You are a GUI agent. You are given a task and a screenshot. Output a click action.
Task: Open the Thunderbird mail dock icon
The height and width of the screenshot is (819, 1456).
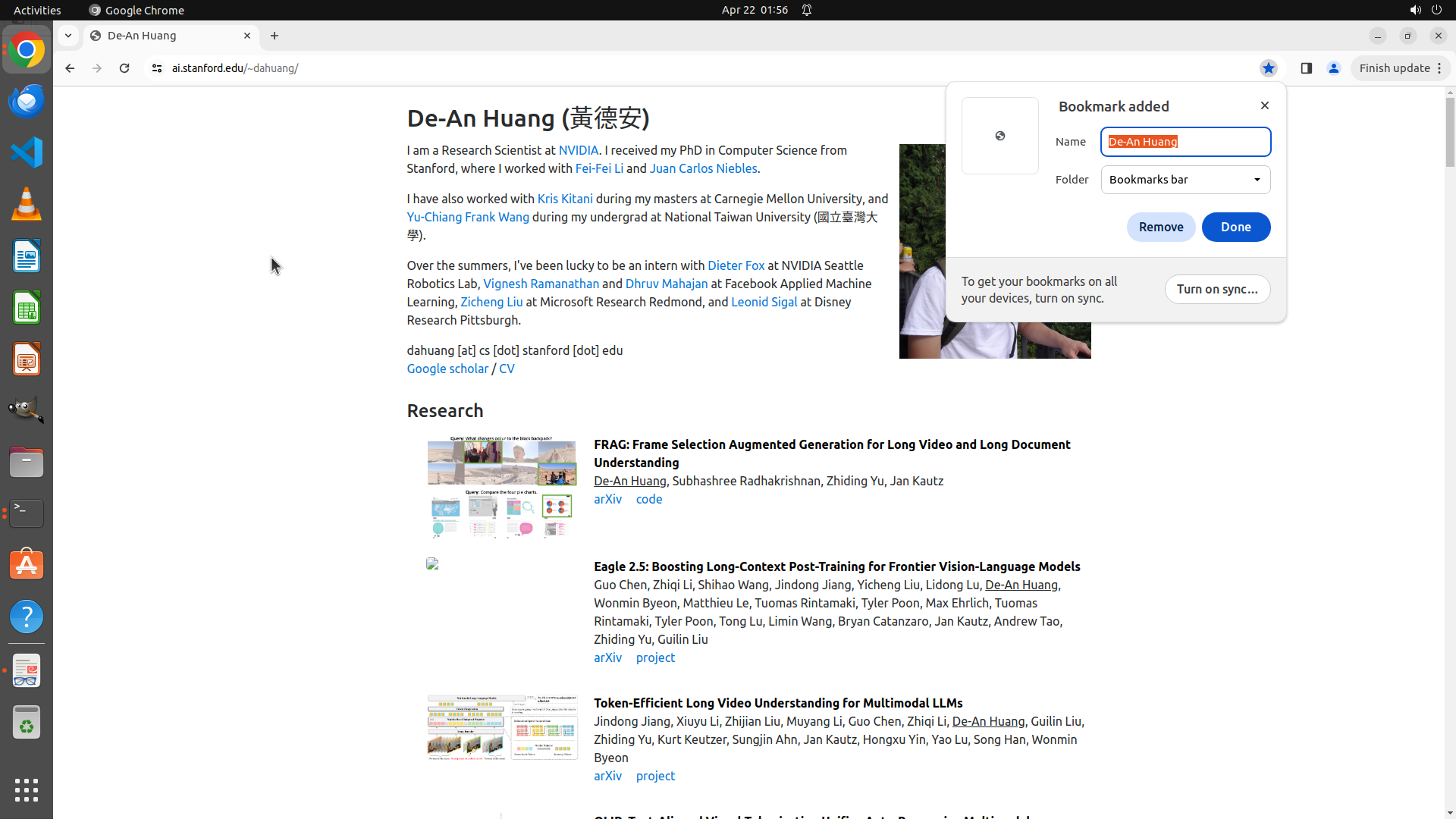[x=27, y=101]
